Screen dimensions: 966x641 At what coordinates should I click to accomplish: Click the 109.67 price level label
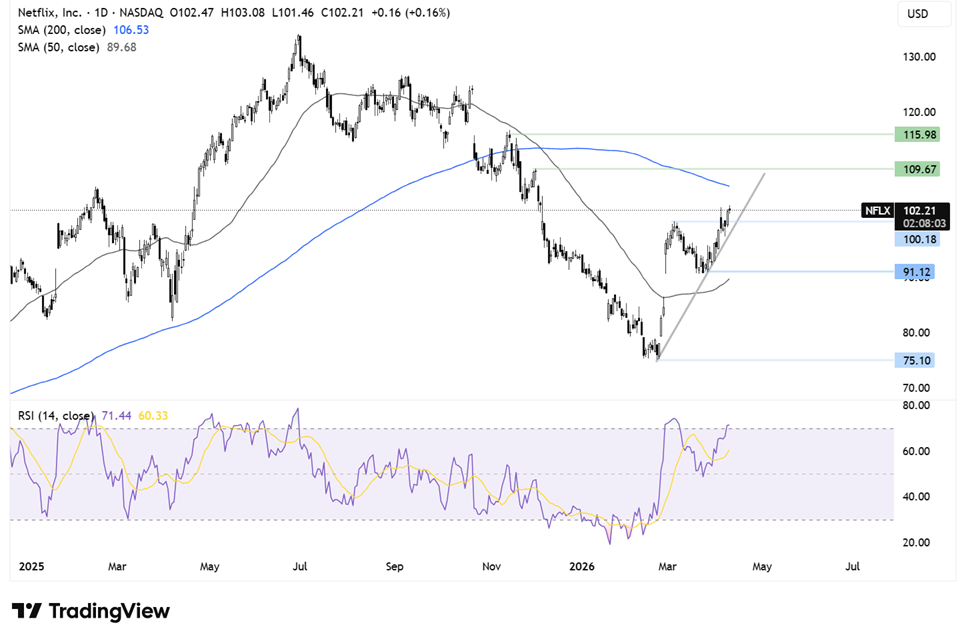pyautogui.click(x=917, y=170)
